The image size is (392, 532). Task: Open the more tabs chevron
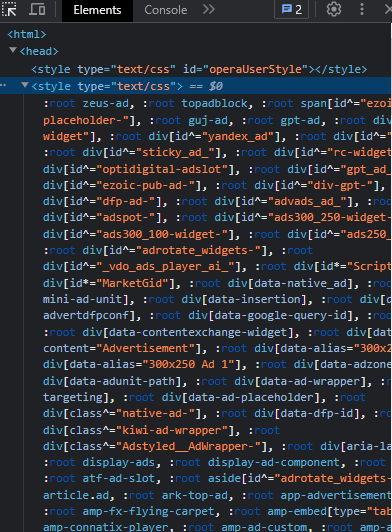point(209,9)
